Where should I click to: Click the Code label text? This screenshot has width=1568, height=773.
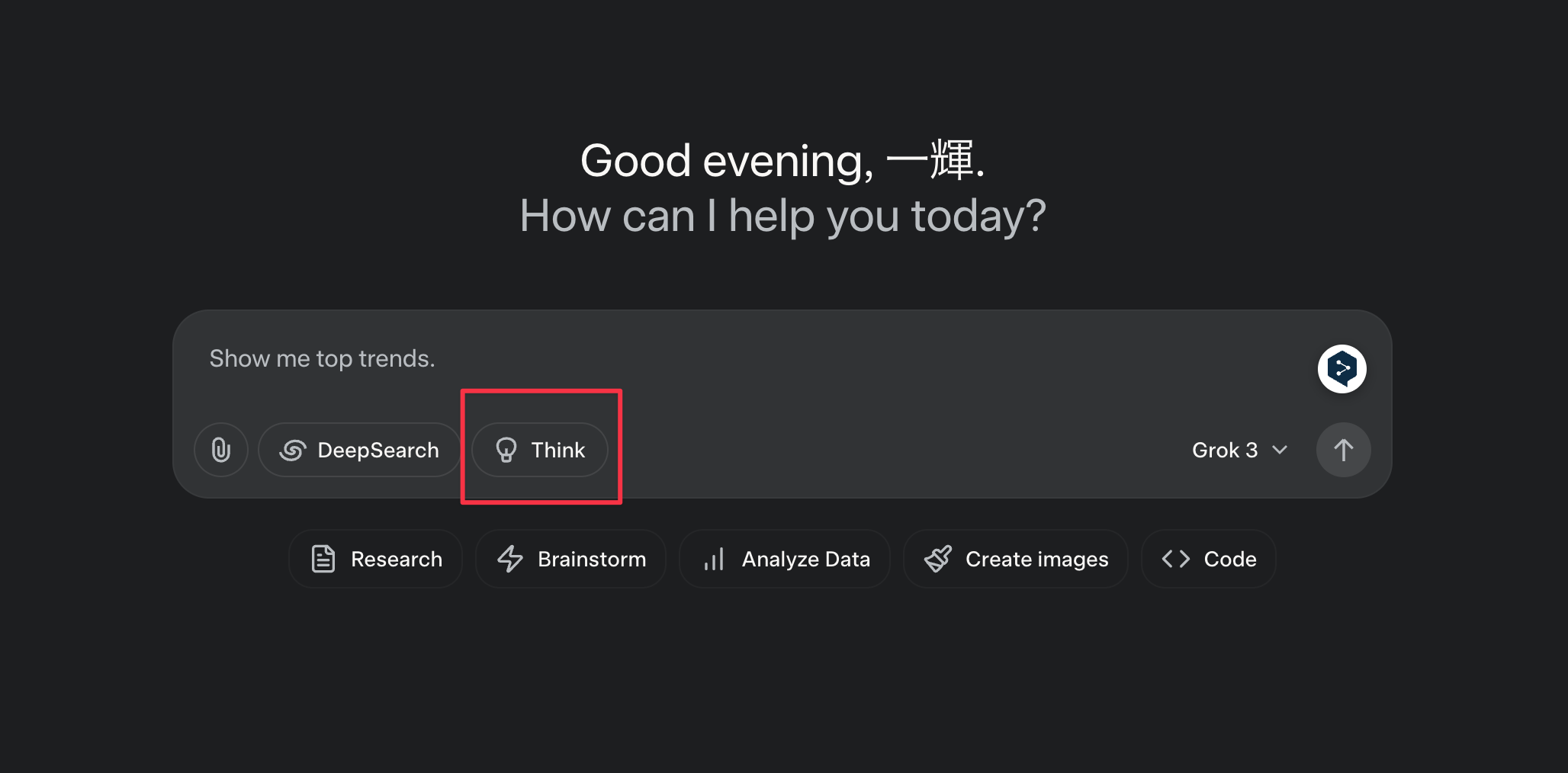pyautogui.click(x=1229, y=559)
